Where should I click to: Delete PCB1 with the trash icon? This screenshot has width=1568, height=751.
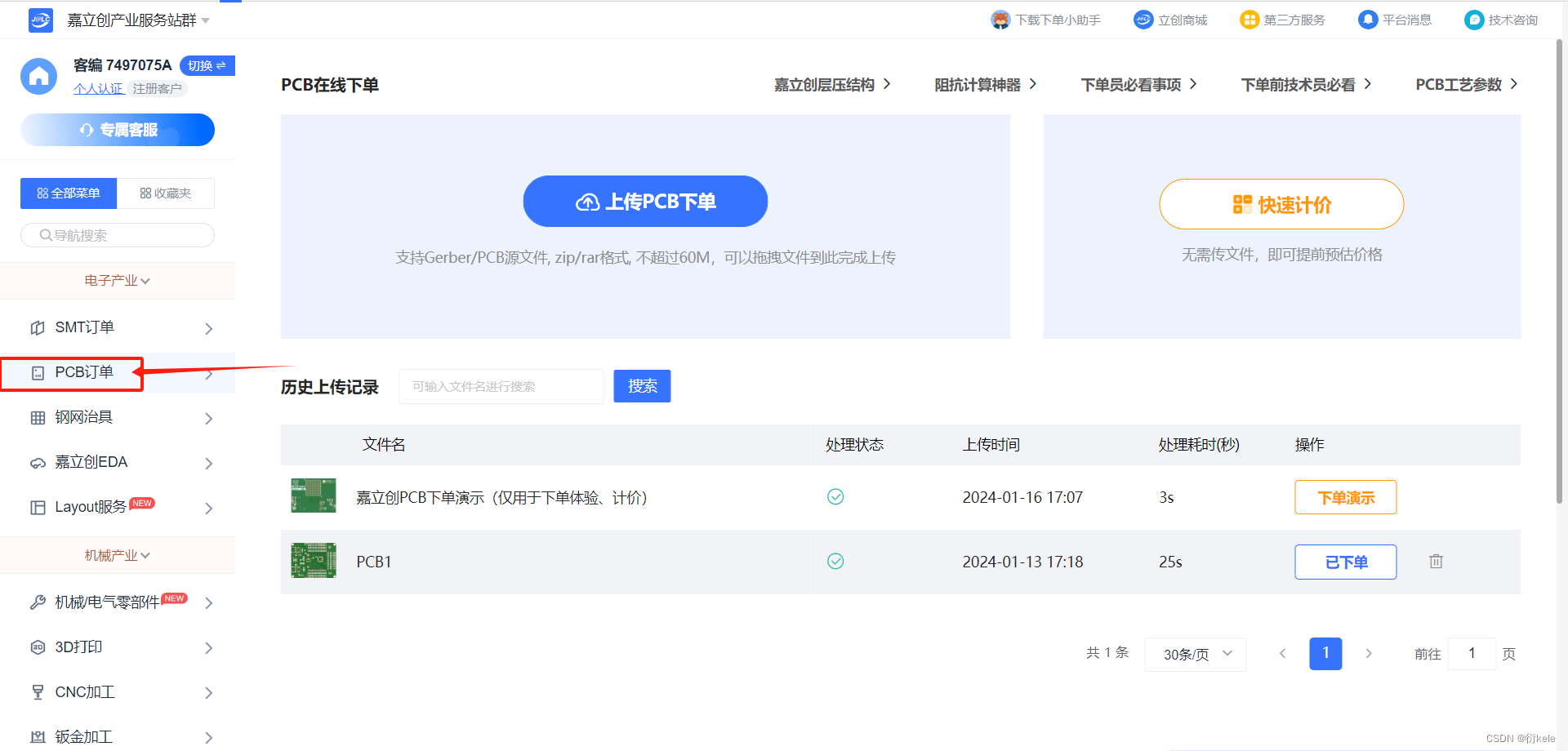[1437, 561]
